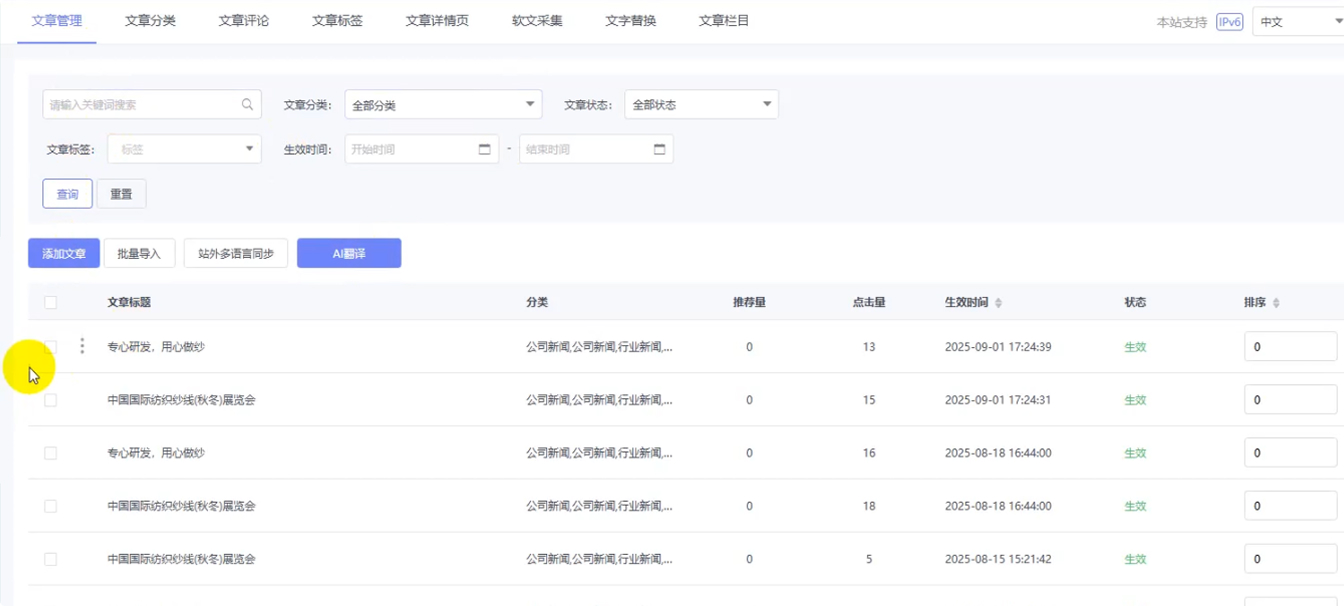Toggle the select-all checkbox in table header
1344x606 pixels.
(x=51, y=302)
